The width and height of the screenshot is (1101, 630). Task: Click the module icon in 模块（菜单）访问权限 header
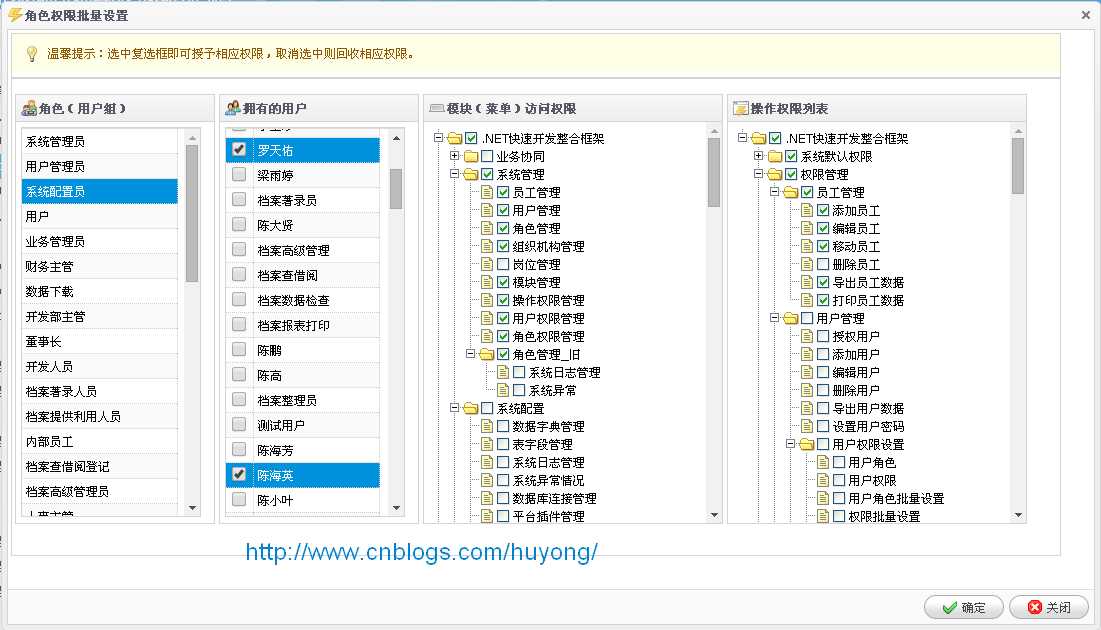click(x=437, y=108)
